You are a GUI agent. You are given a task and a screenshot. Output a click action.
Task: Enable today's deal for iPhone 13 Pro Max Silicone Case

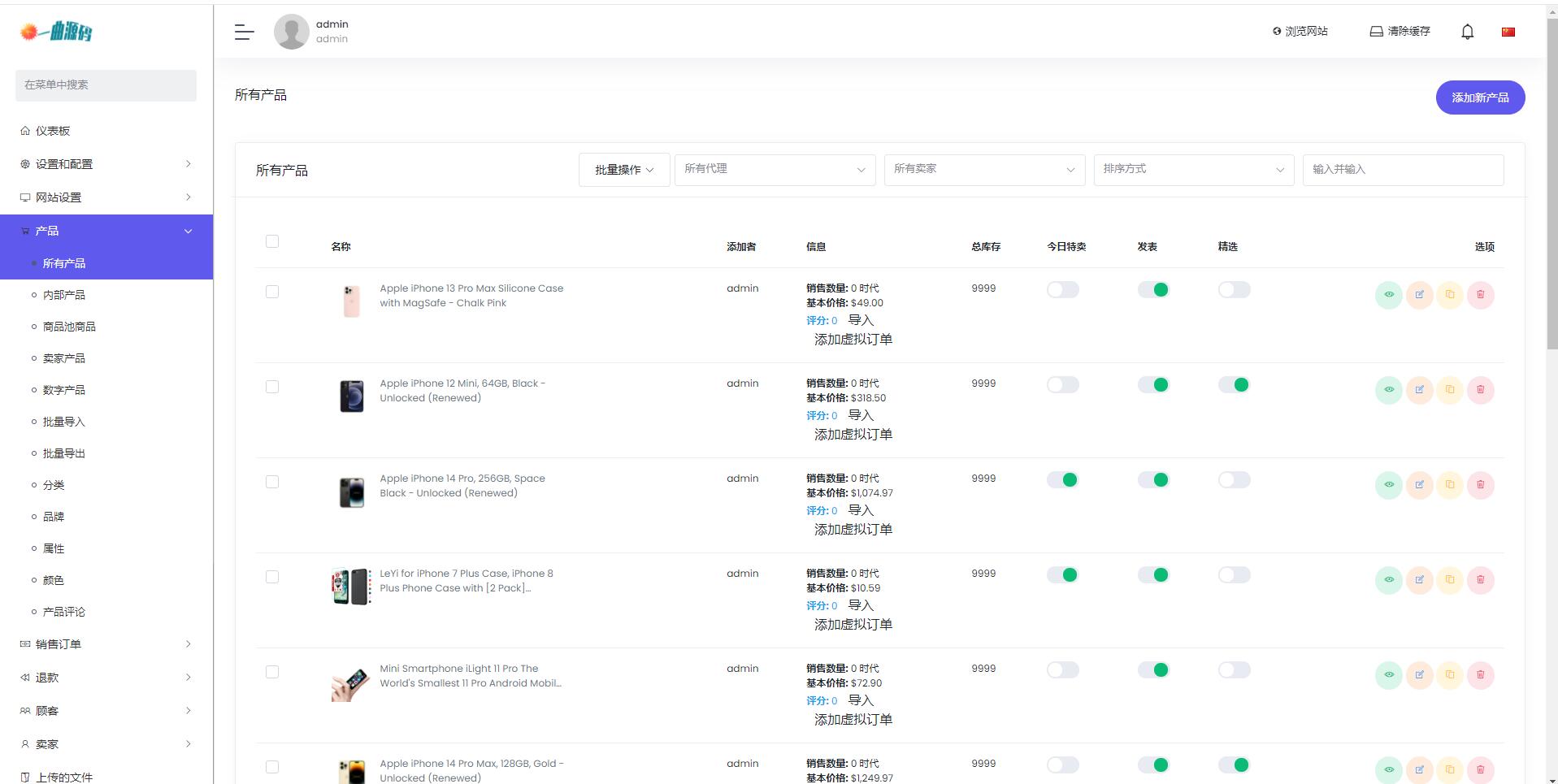click(1063, 290)
